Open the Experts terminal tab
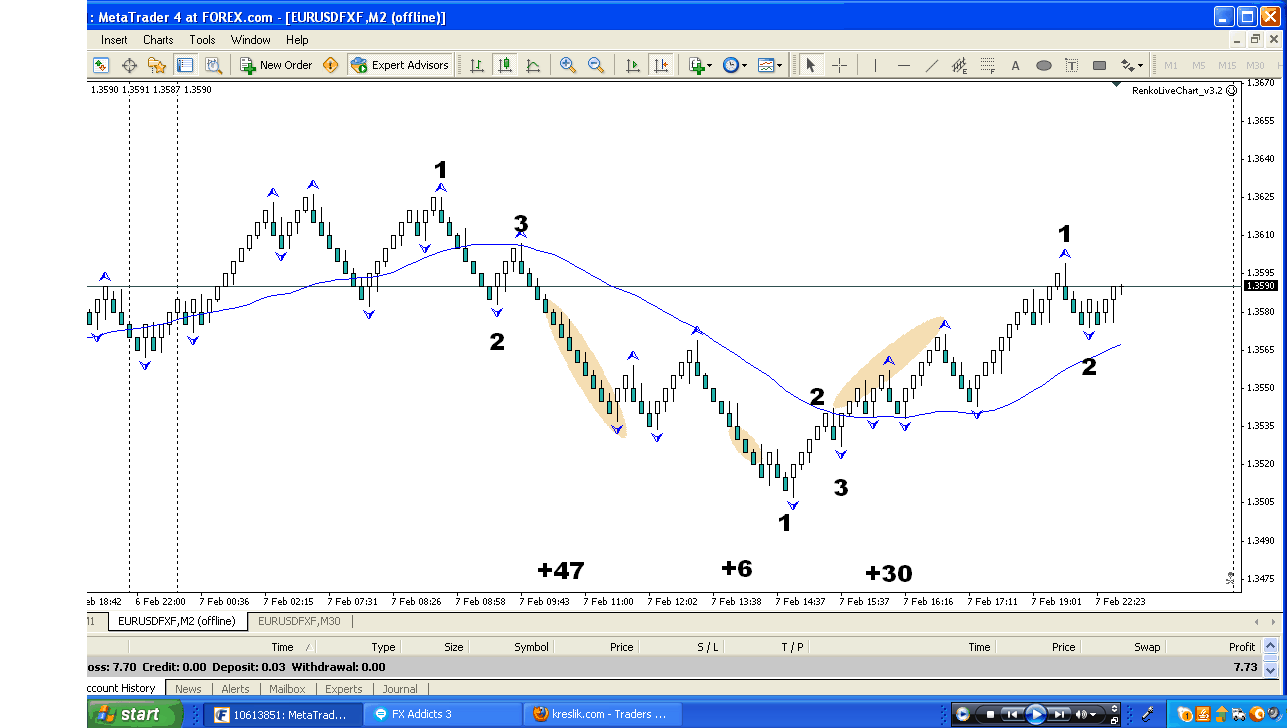Viewport: 1287px width, 728px height. [344, 689]
